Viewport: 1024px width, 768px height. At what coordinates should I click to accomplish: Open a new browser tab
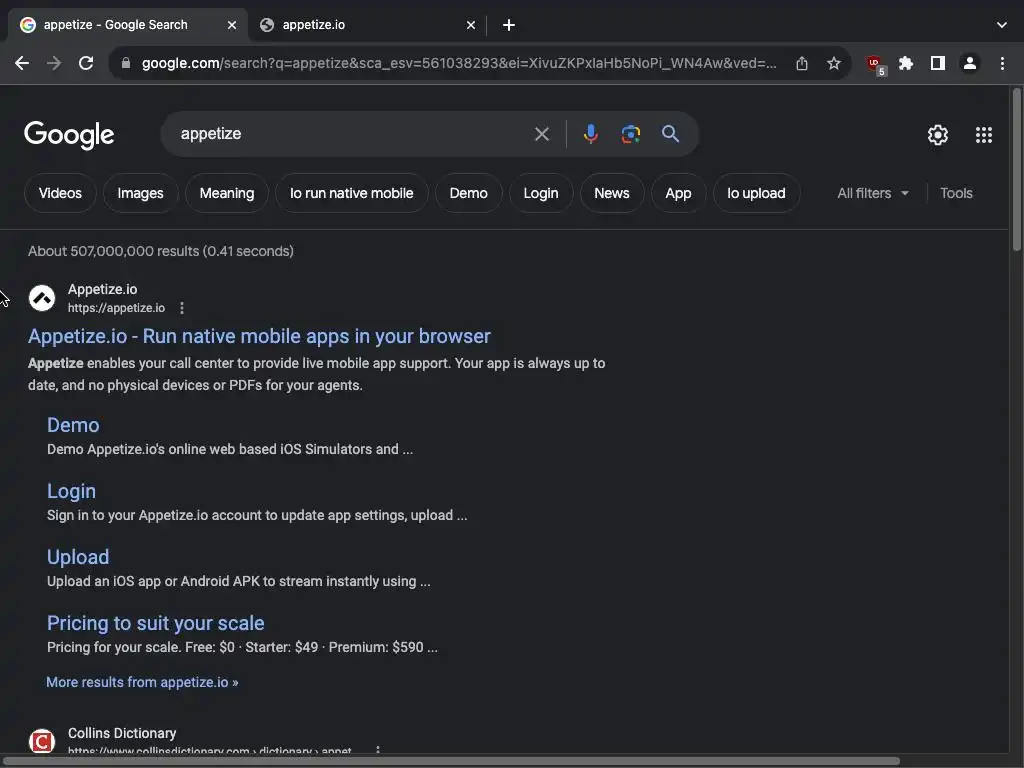click(x=509, y=25)
